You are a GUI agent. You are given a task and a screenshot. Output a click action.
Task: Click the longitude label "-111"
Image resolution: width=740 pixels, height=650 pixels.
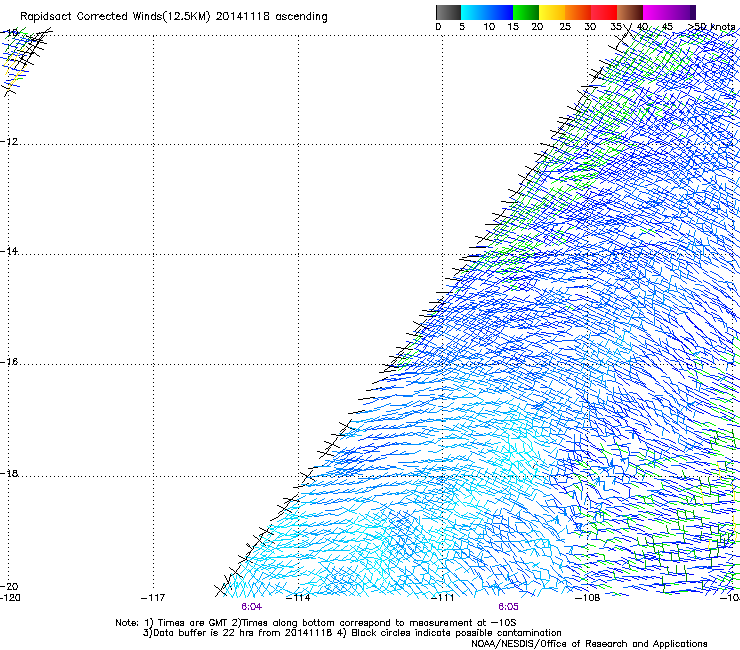pyautogui.click(x=443, y=598)
